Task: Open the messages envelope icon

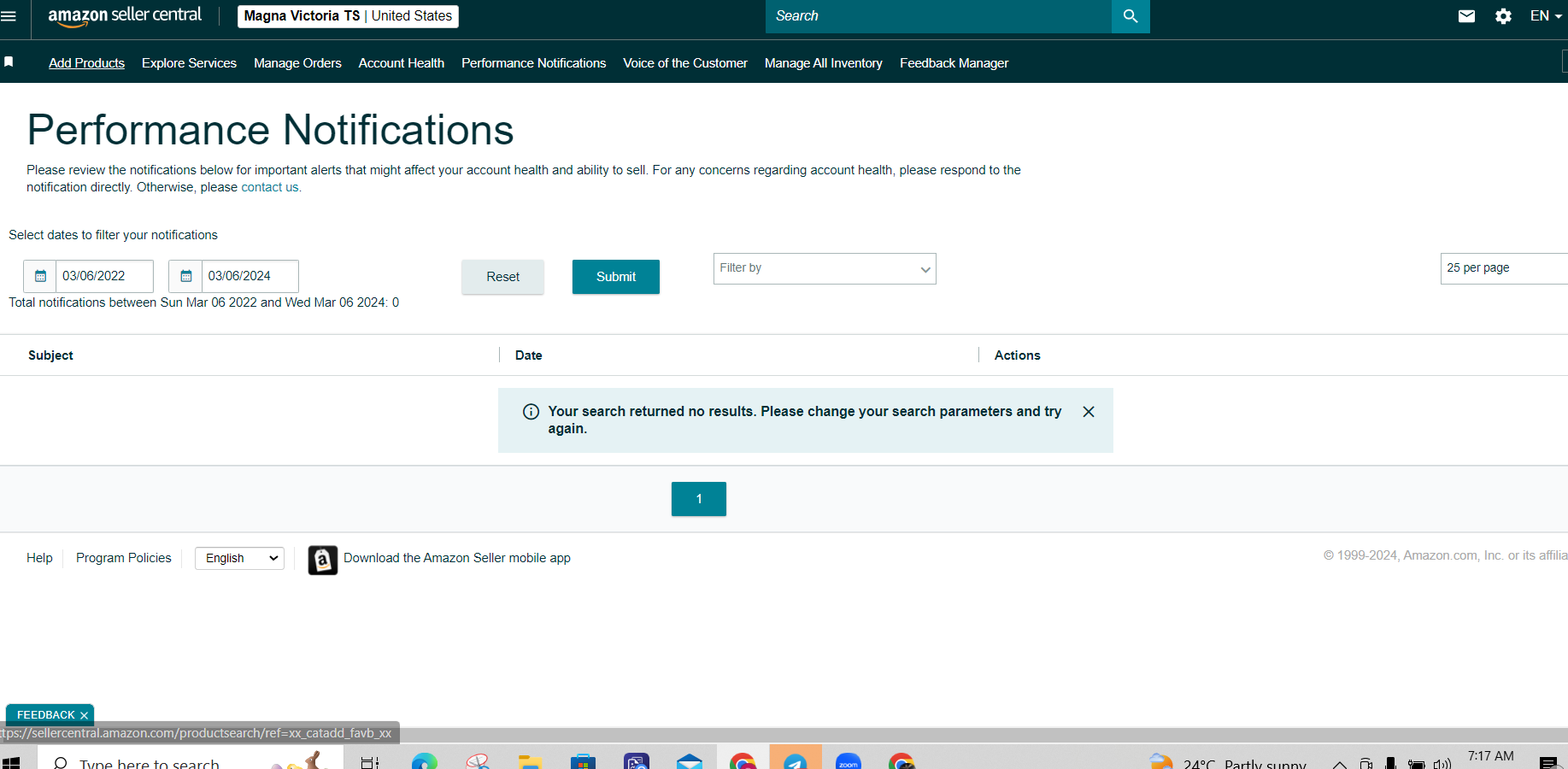Action: 1466,16
